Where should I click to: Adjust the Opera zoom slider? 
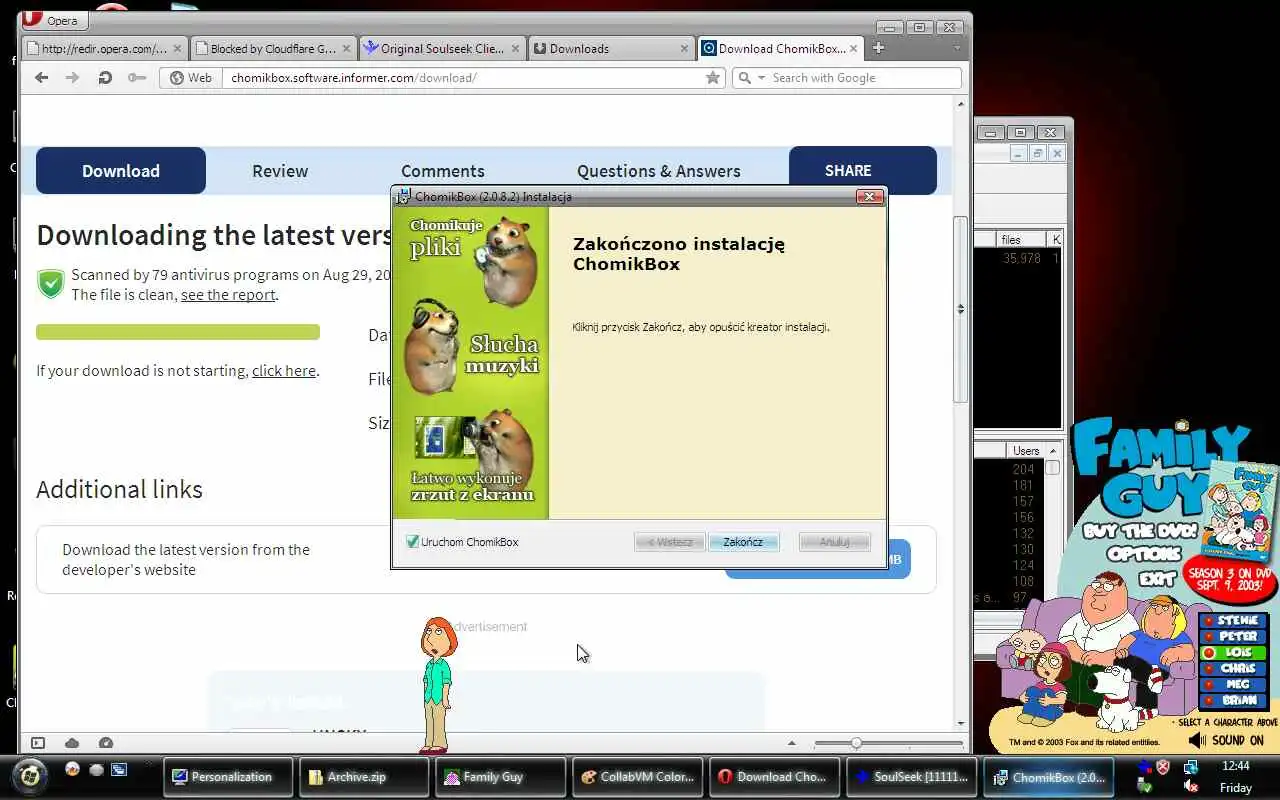tap(887, 743)
